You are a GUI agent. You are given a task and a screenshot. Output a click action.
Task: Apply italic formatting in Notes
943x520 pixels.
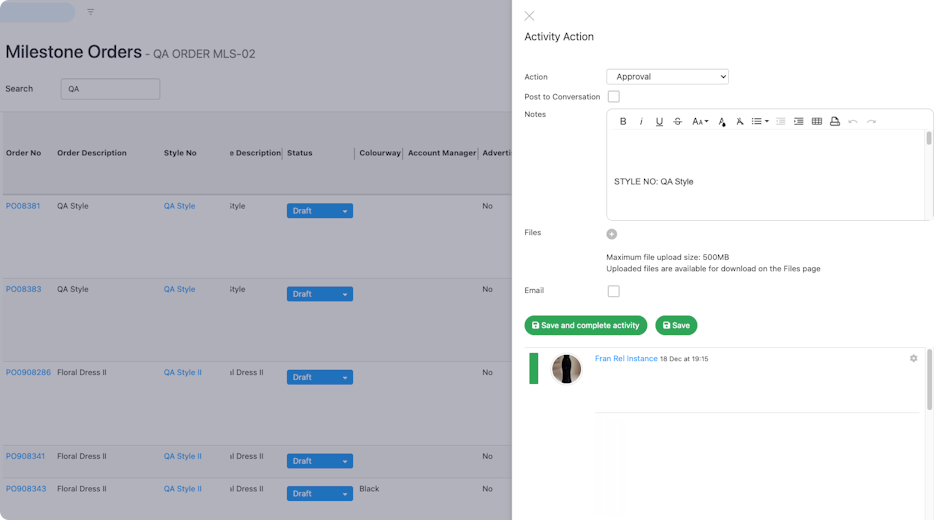coord(641,121)
